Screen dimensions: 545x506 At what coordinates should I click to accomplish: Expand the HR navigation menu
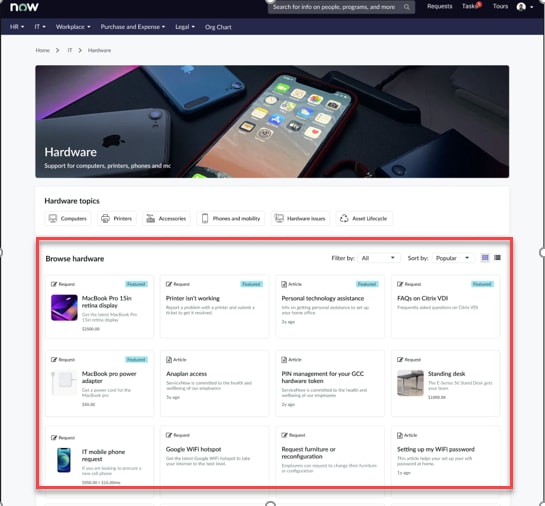(x=17, y=27)
